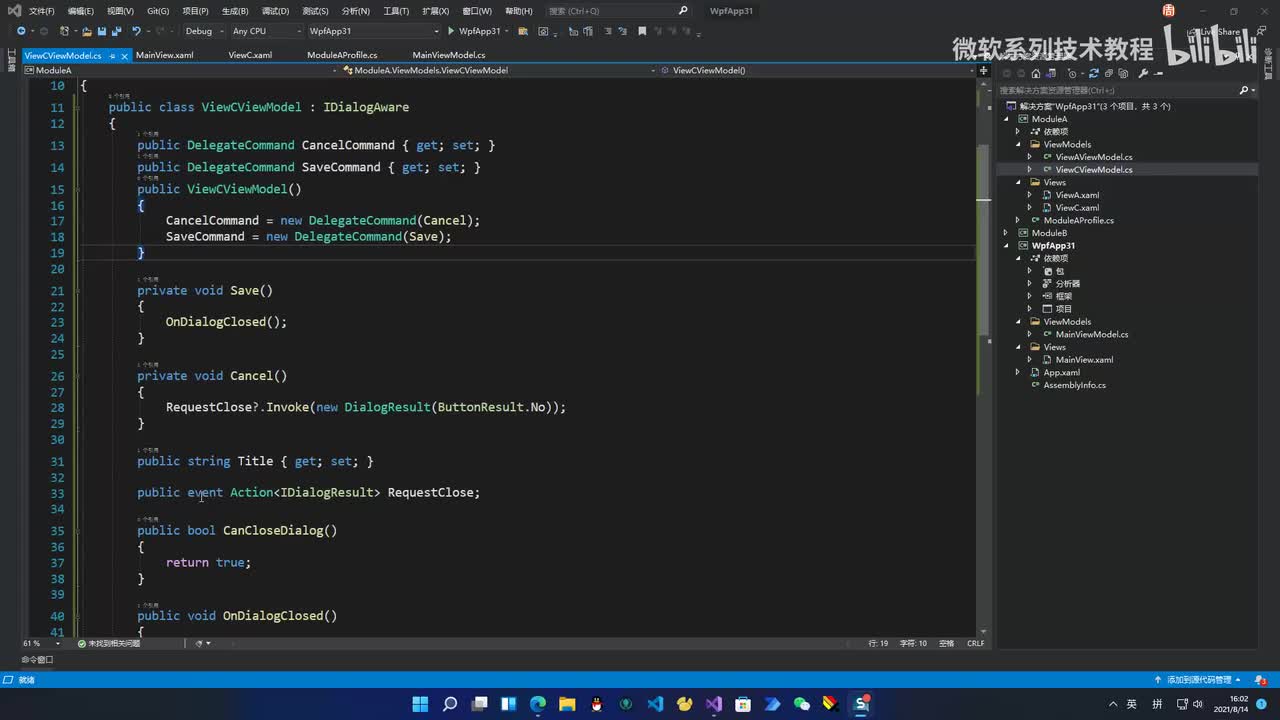Open File Explorer from the taskbar
The height and width of the screenshot is (720, 1280).
[x=567, y=704]
